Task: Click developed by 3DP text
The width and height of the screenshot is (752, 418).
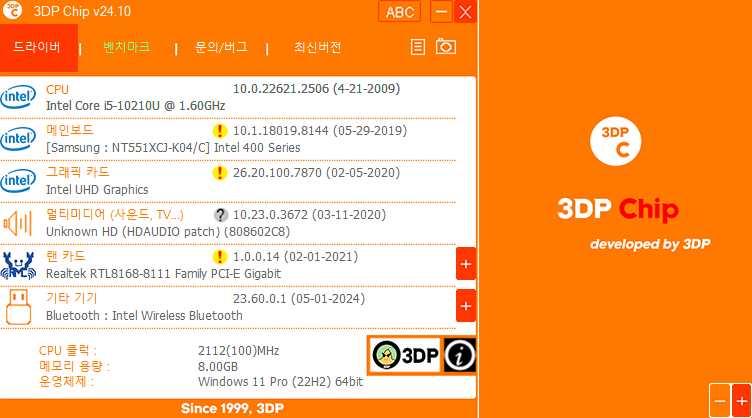Action: coord(650,244)
